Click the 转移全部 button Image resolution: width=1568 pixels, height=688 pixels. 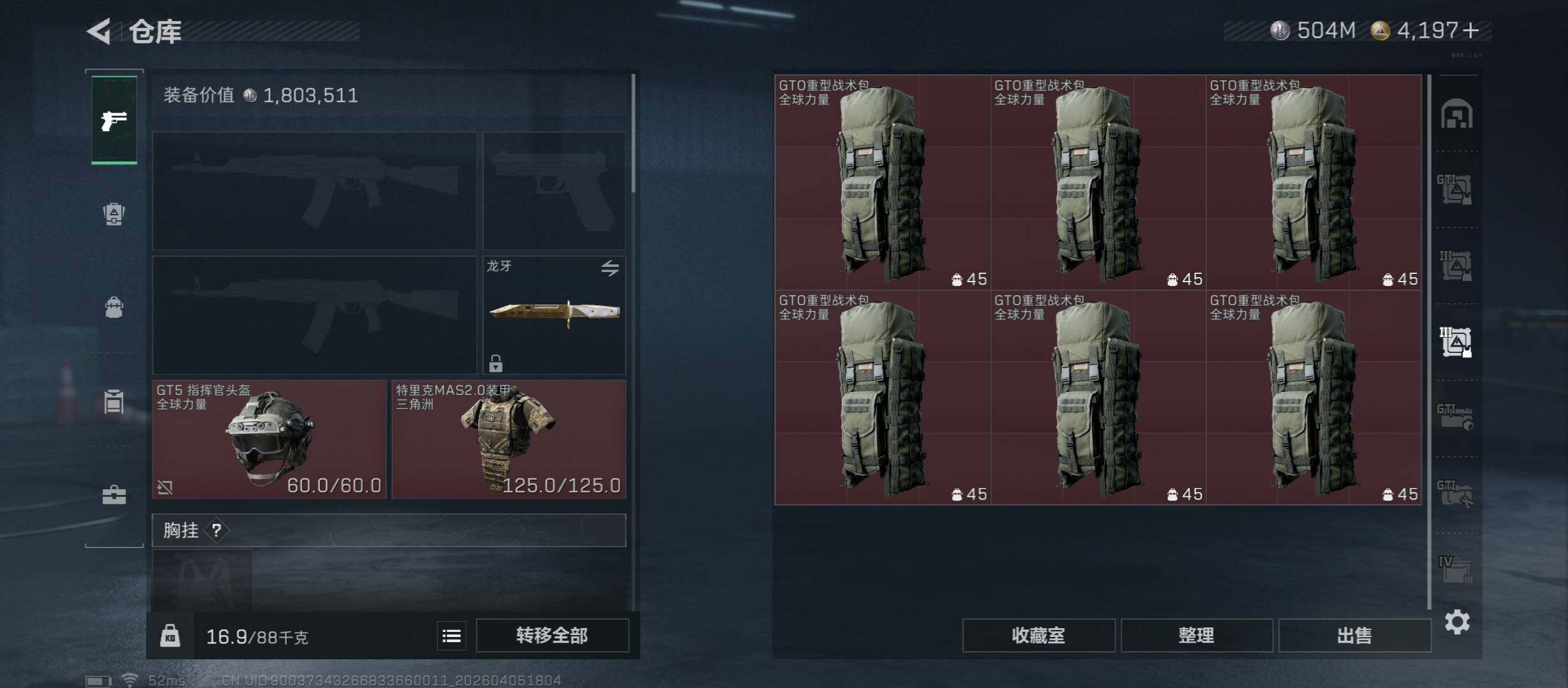coord(552,635)
